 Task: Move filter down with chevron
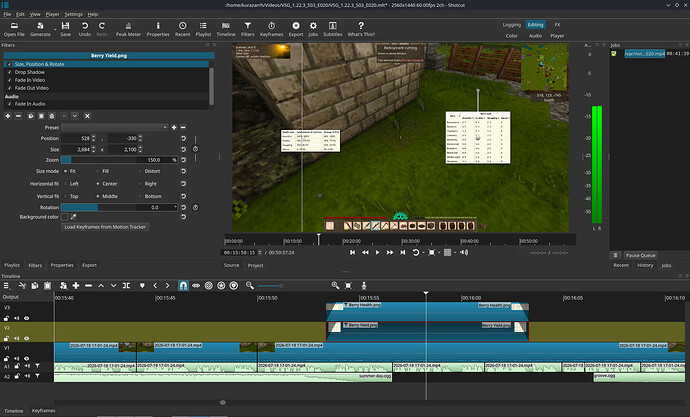[75, 116]
